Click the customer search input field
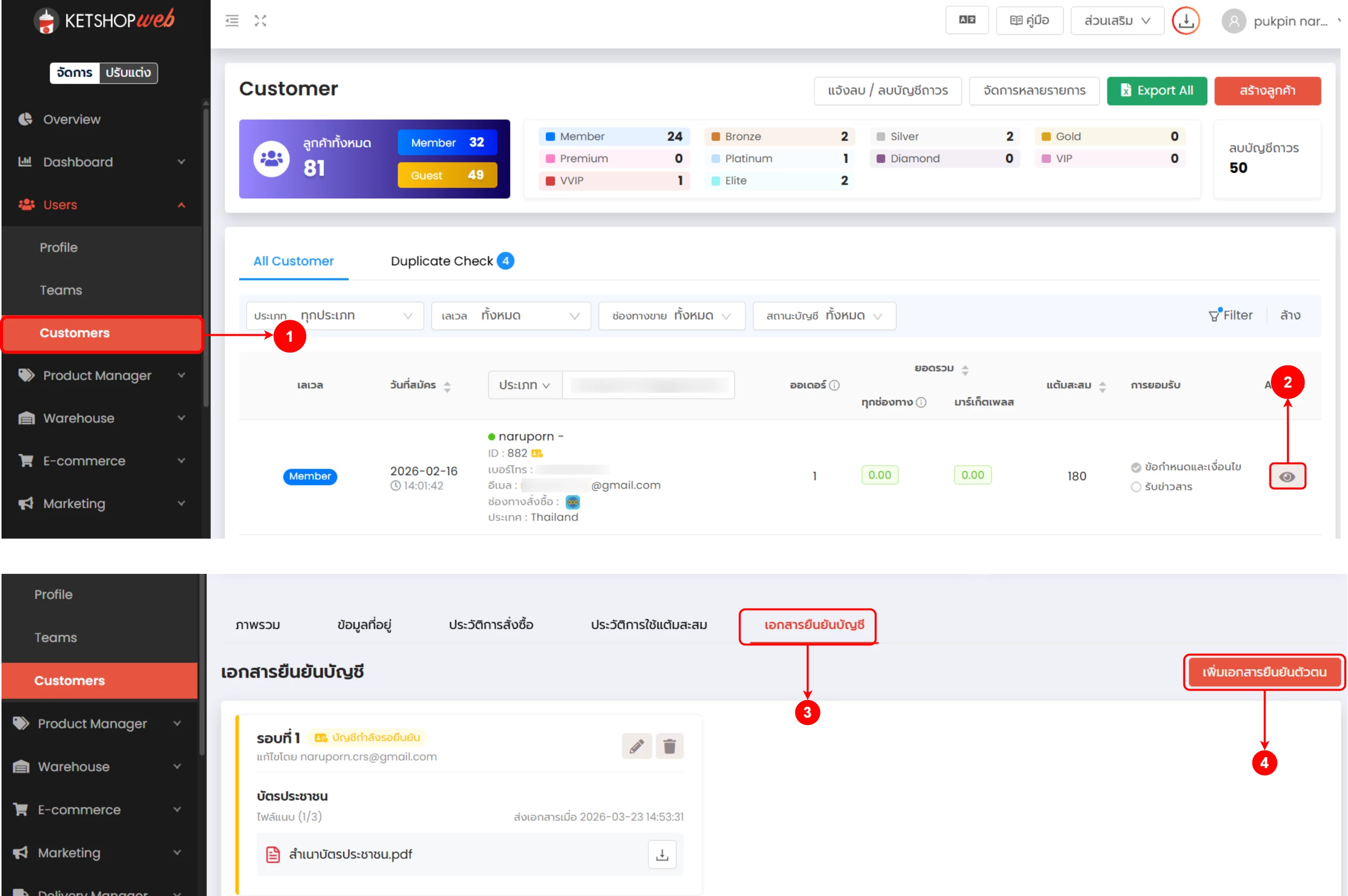Image resolution: width=1348 pixels, height=896 pixels. coord(648,385)
